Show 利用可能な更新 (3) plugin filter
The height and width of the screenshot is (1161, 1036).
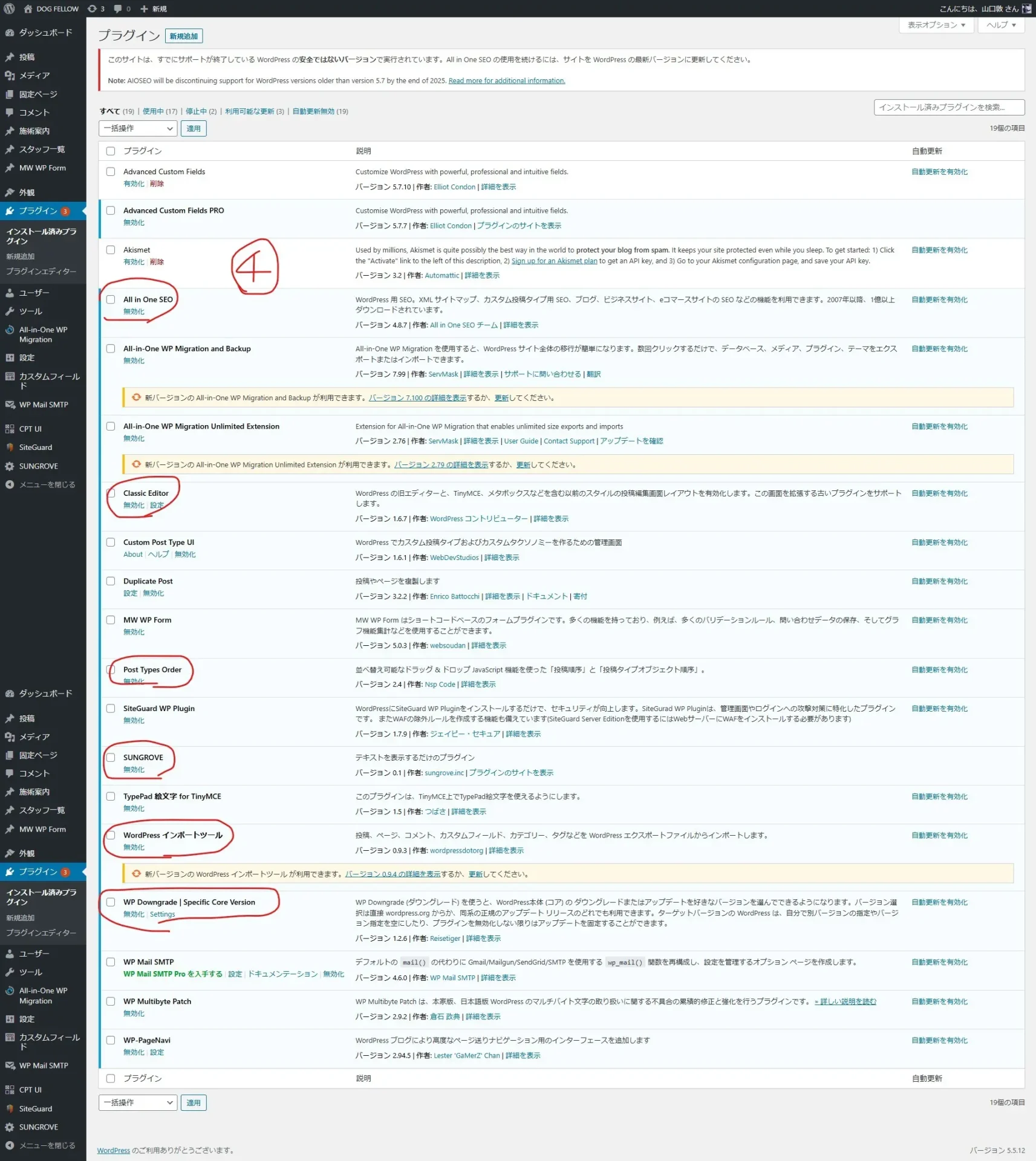pos(254,111)
